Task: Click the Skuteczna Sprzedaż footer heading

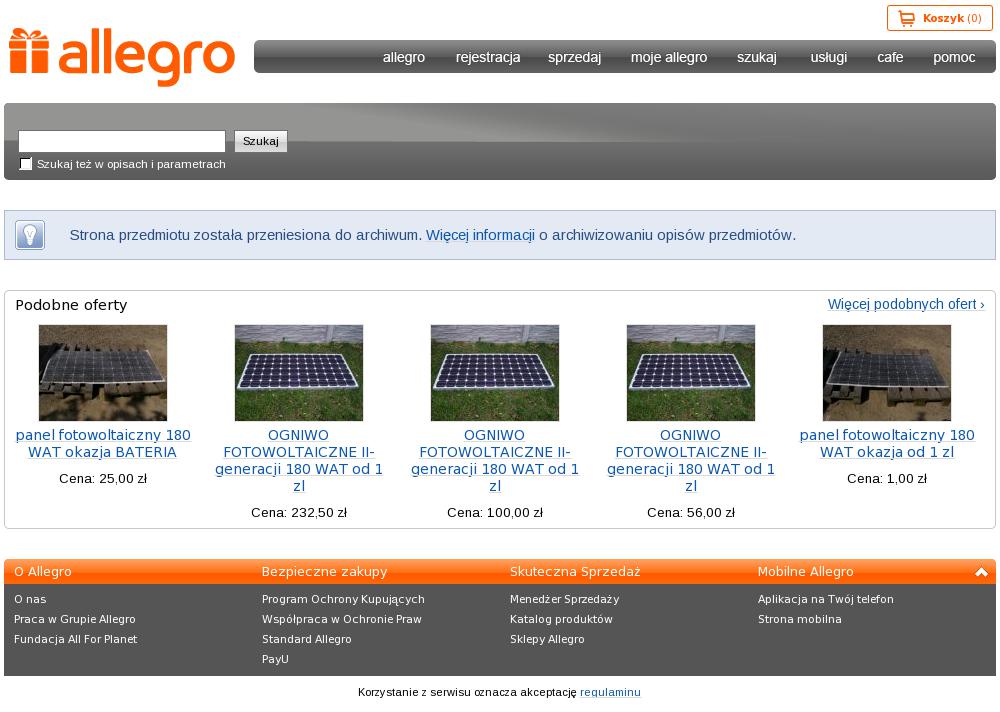Action: click(575, 572)
